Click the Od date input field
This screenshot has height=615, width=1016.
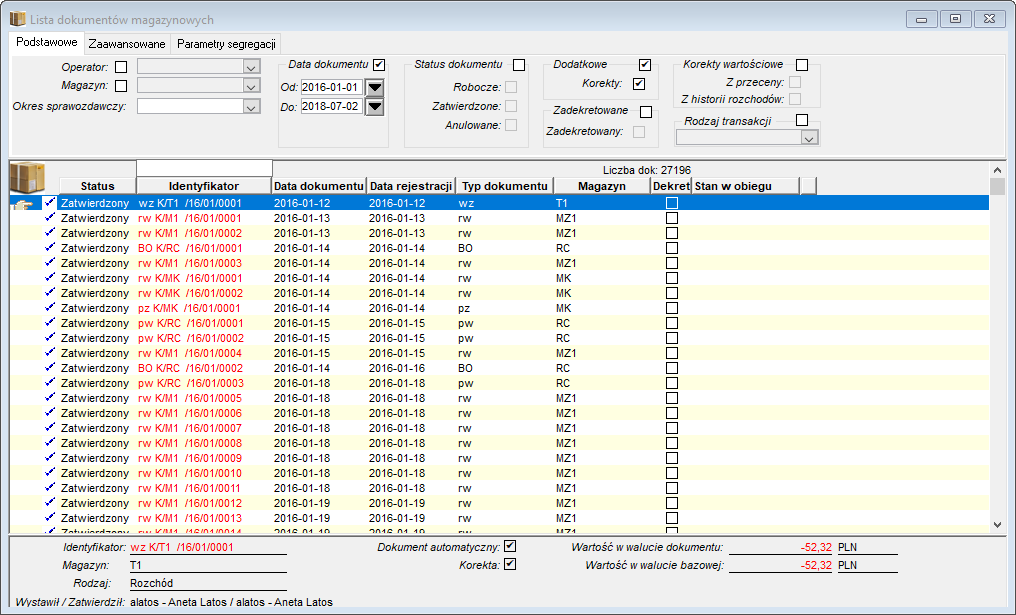pos(331,87)
